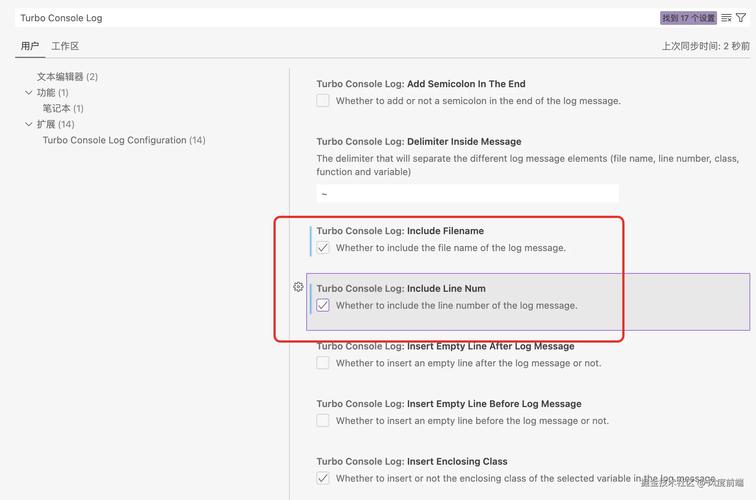Open gear menu for Include Line Num
Screen dimensions: 756x500
pos(298,287)
